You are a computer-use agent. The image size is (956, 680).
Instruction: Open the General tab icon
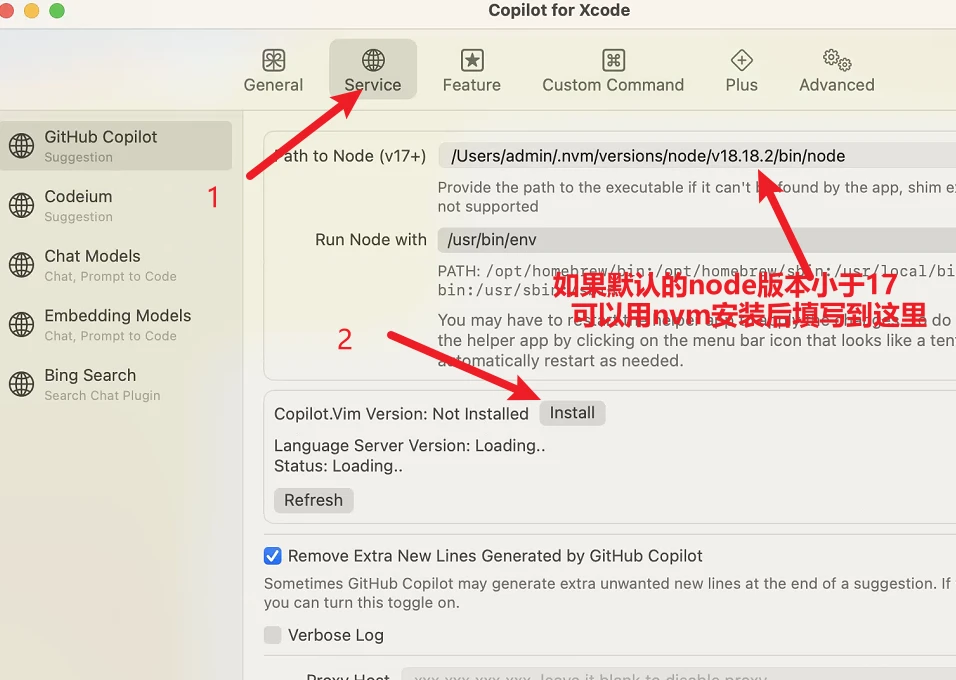273,60
